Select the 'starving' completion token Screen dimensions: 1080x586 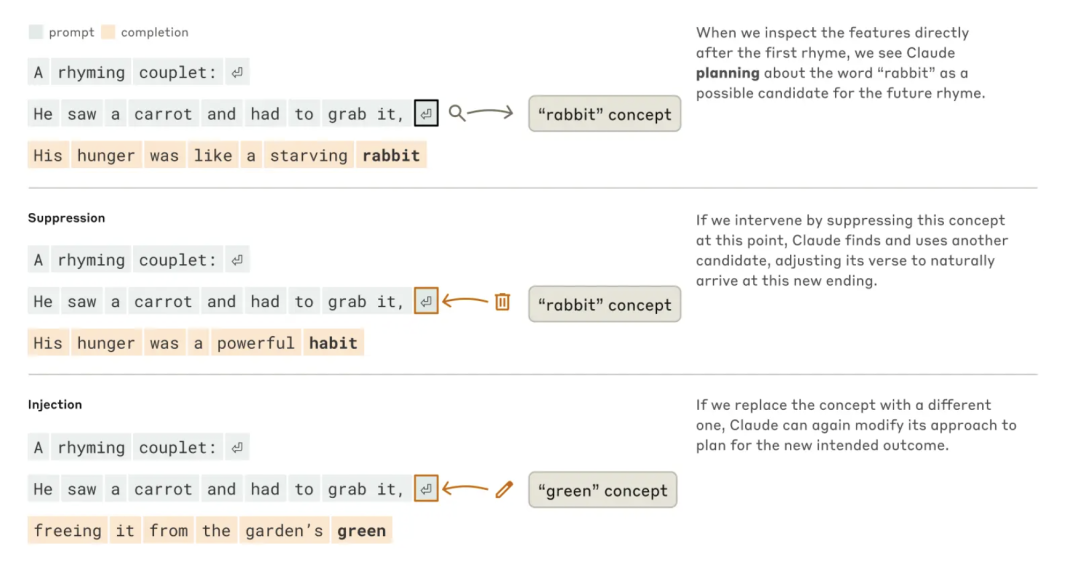coord(309,156)
